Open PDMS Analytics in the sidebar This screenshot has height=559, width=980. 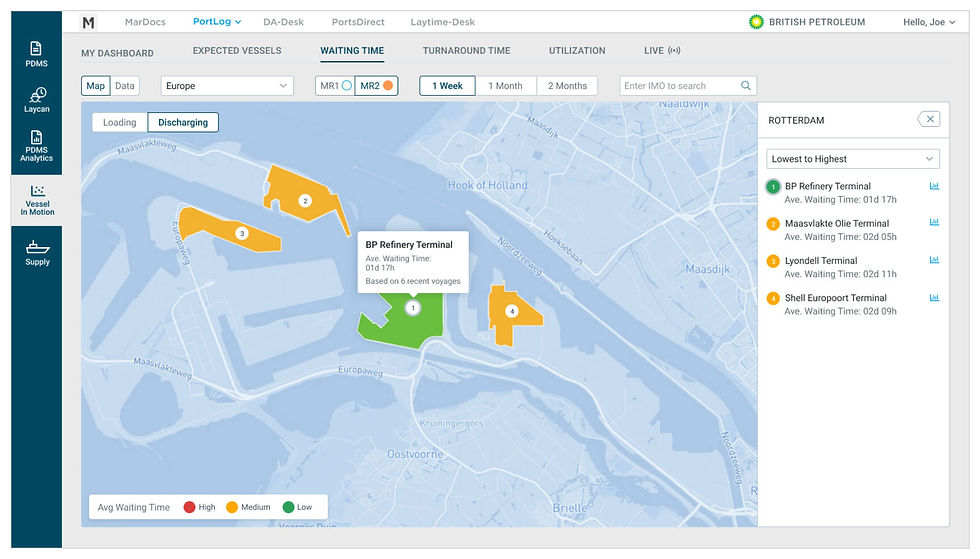pyautogui.click(x=36, y=146)
